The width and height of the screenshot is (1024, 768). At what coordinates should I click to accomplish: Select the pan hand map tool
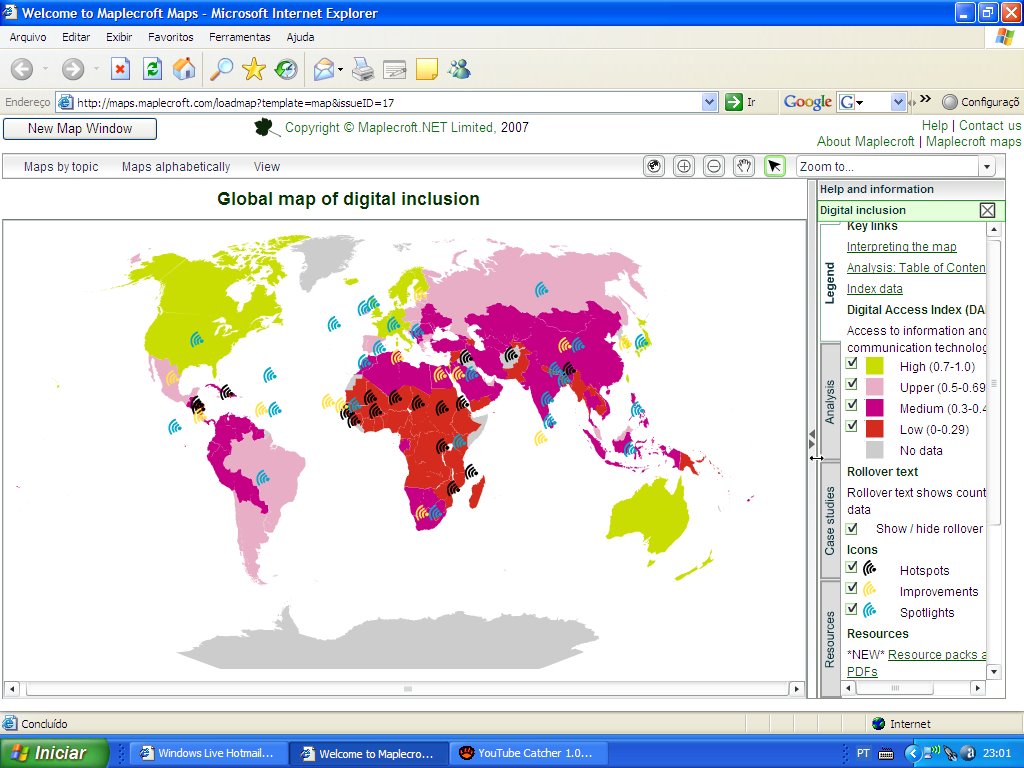(744, 167)
